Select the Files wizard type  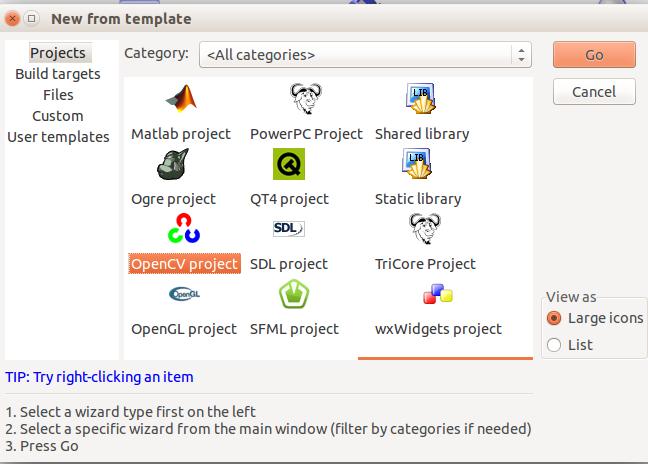point(58,95)
